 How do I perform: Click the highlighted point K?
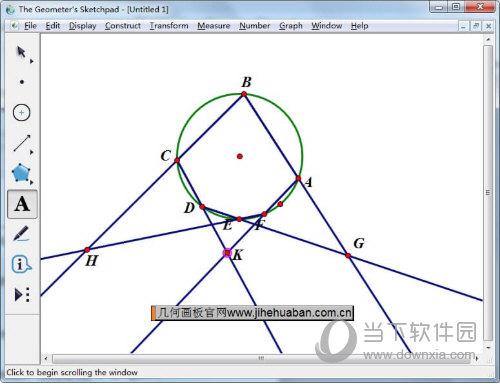pos(227,253)
